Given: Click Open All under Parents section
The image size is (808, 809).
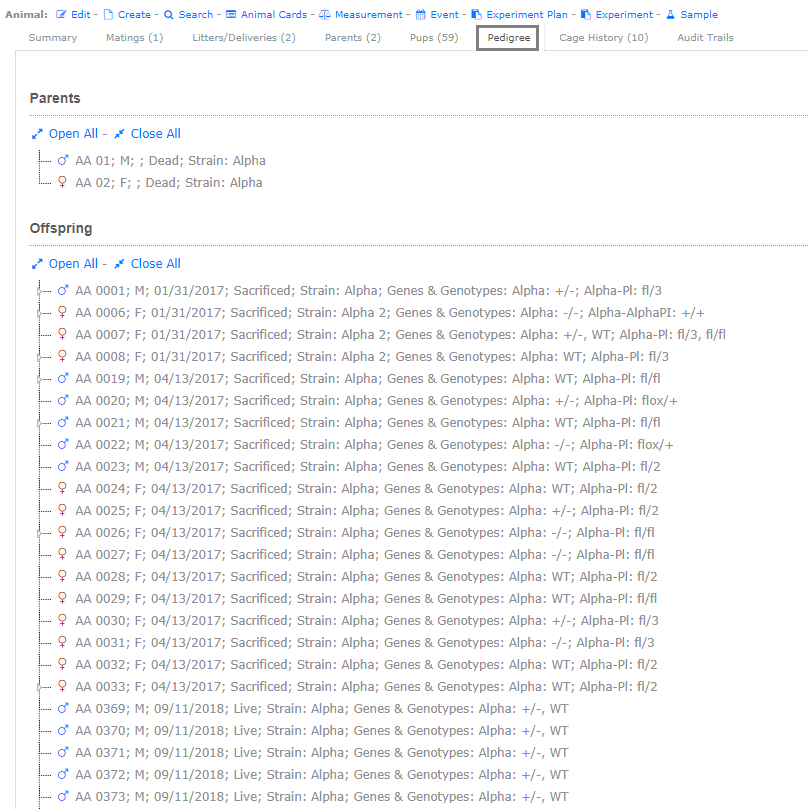Looking at the screenshot, I should point(64,134).
